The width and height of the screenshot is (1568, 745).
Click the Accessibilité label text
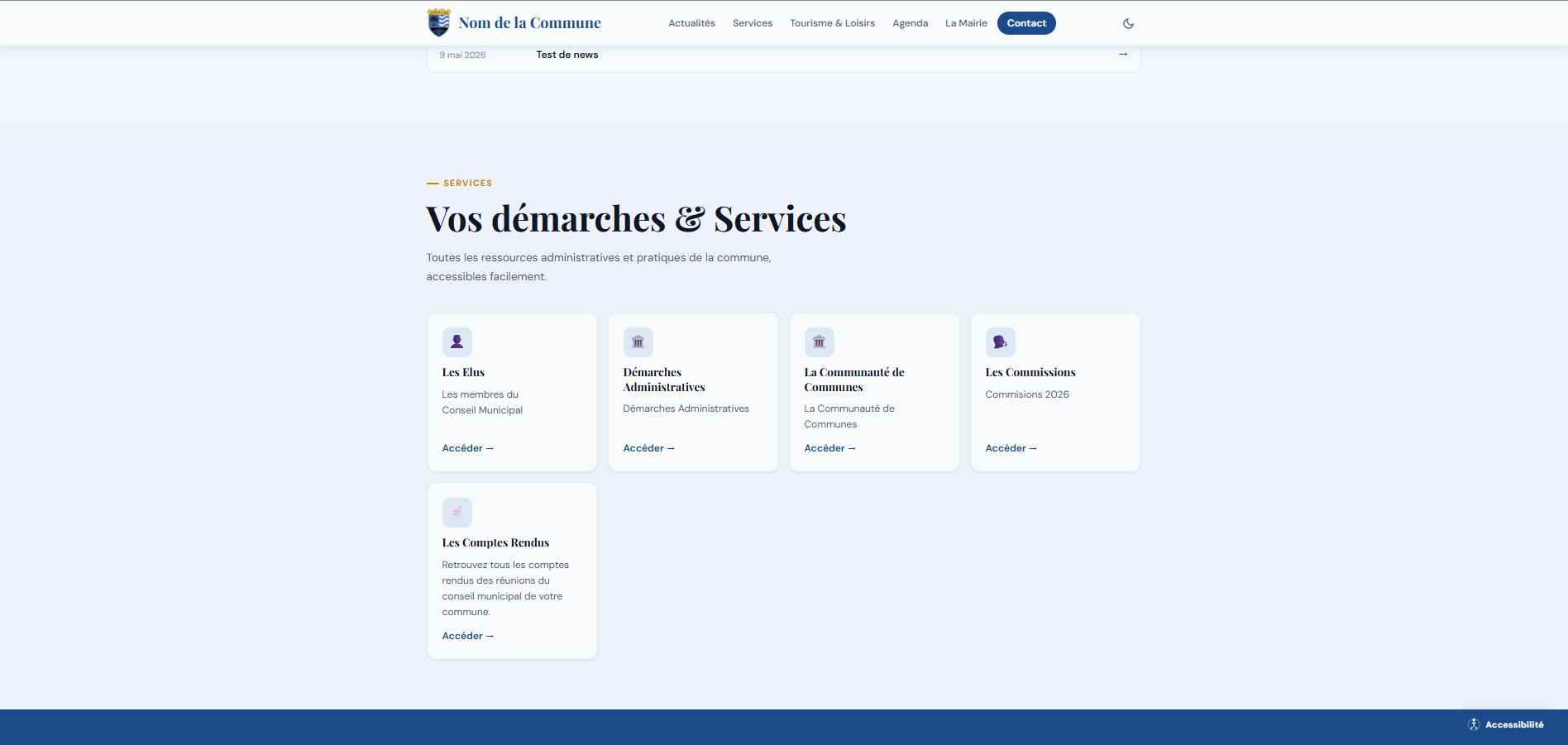click(x=1514, y=724)
